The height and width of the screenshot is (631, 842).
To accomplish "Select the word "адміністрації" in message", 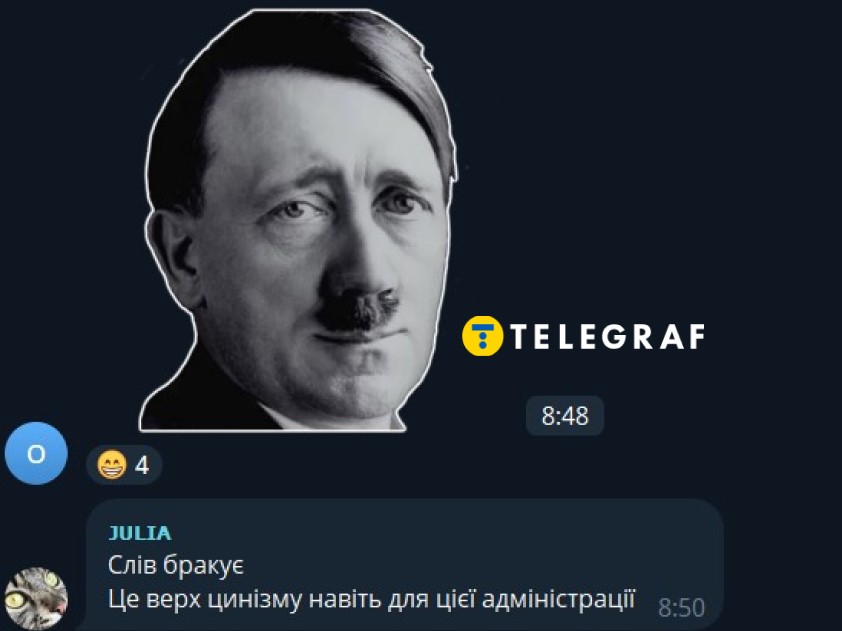I will (x=558, y=599).
